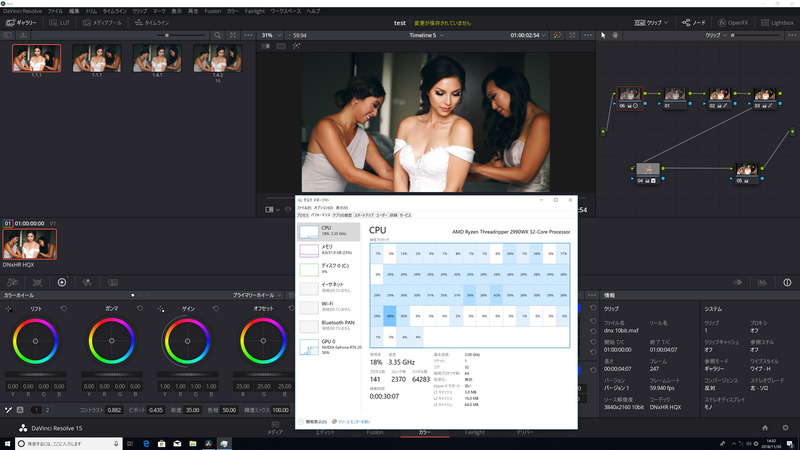Click the auto balance wand icon
The image size is (800, 450).
(8, 410)
